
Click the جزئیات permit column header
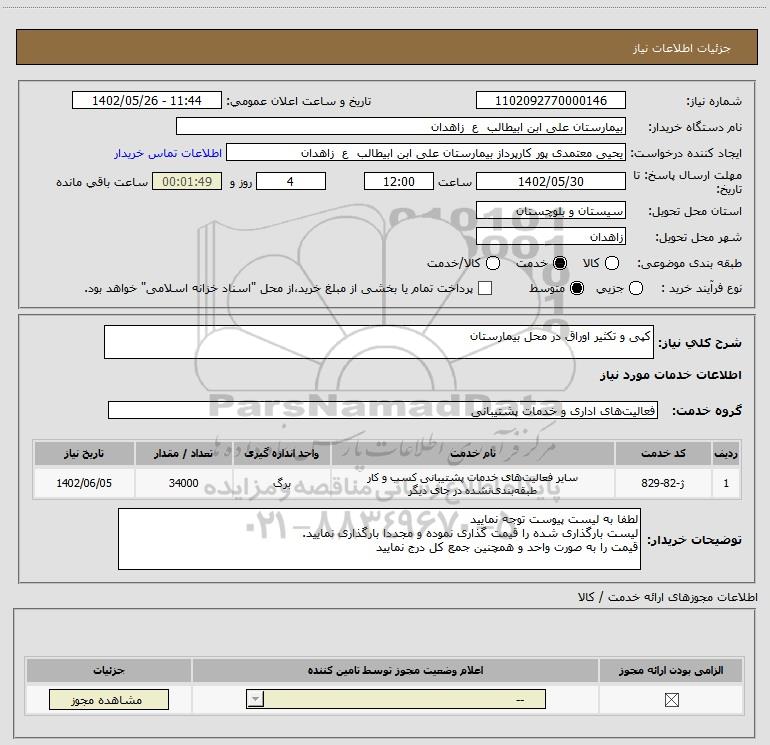click(x=109, y=670)
